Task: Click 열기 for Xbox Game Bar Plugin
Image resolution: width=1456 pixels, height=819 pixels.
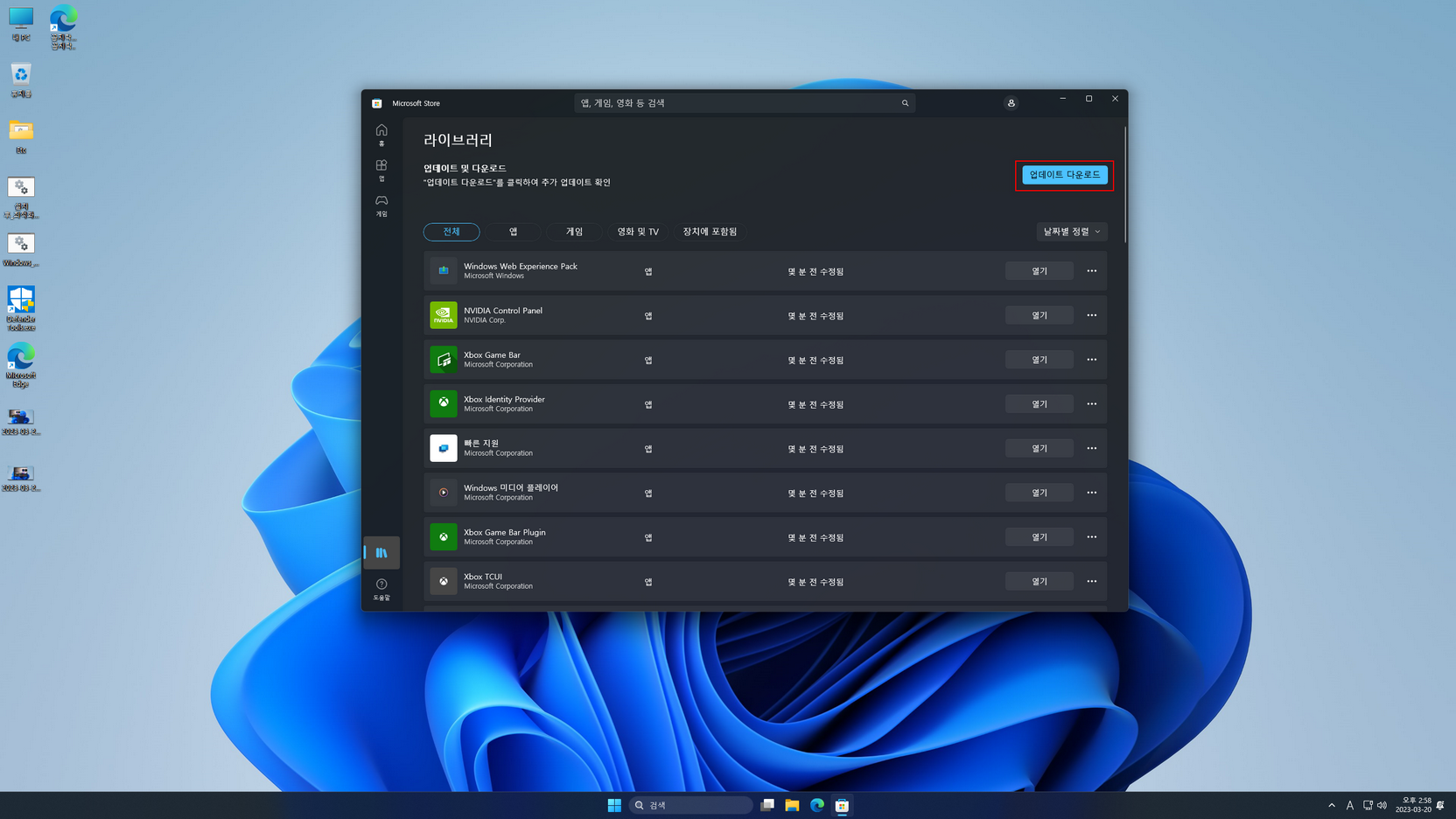Action: tap(1039, 537)
